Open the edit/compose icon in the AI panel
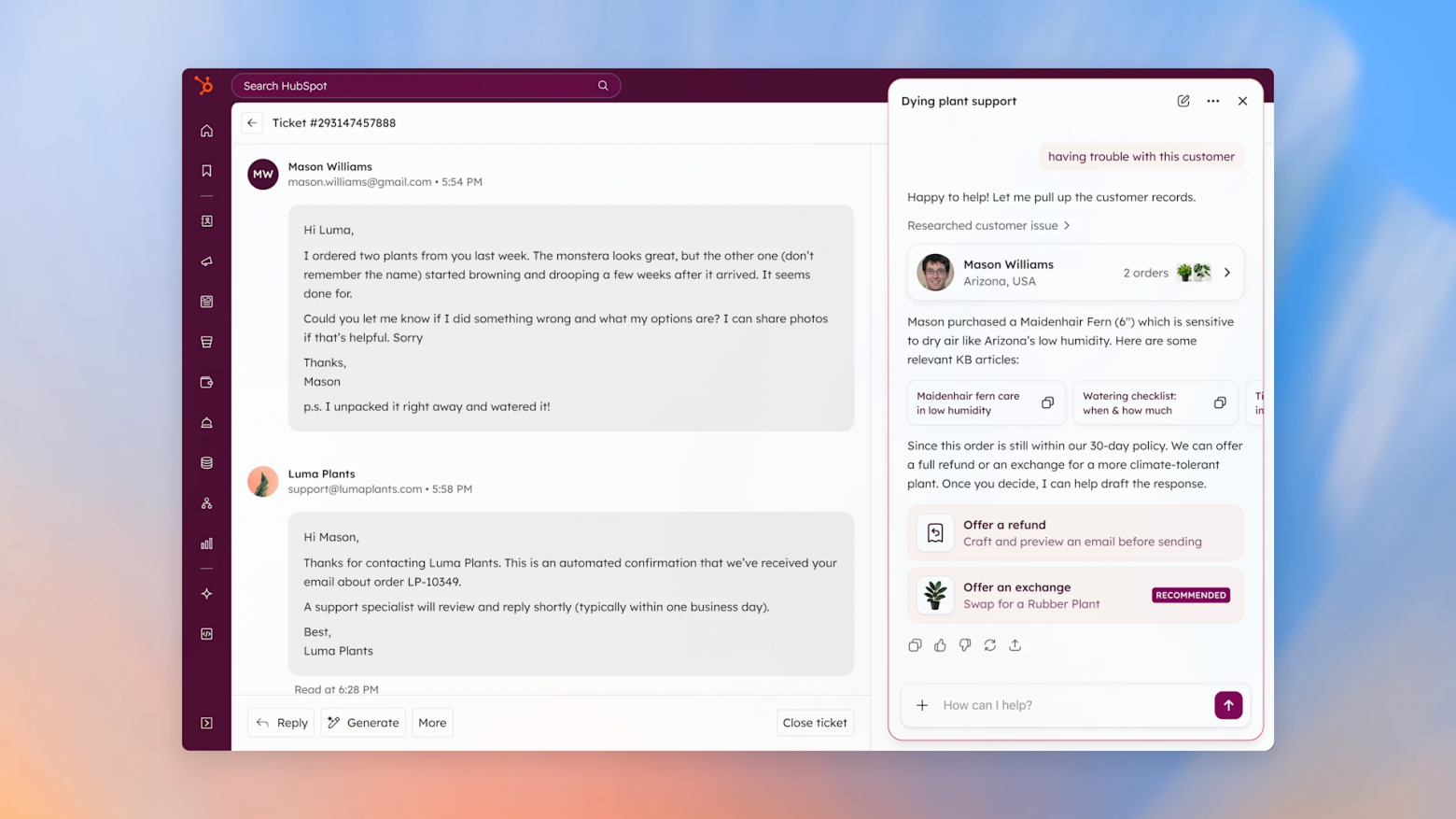Image resolution: width=1456 pixels, height=819 pixels. 1183,101
